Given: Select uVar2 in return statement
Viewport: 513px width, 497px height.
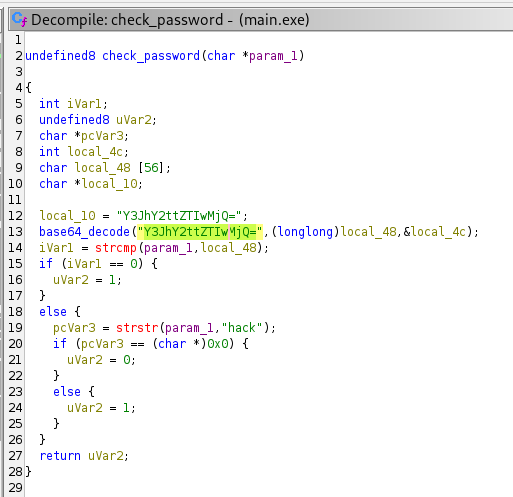Looking at the screenshot, I should (x=106, y=456).
